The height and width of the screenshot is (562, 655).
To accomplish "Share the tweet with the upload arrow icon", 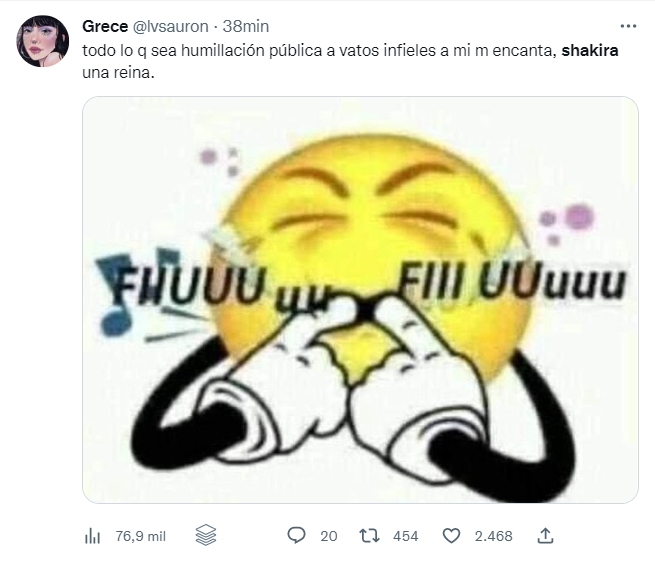I will [x=546, y=536].
